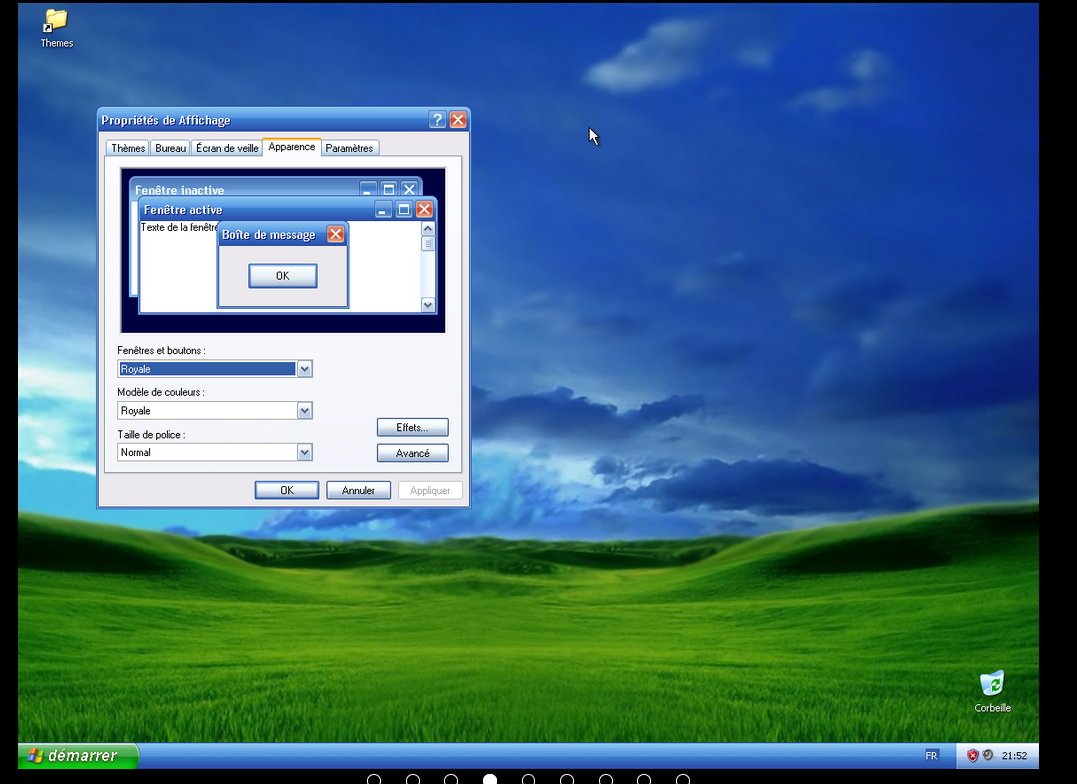This screenshot has width=1077, height=784.
Task: Click the Effets... button
Action: click(x=412, y=427)
